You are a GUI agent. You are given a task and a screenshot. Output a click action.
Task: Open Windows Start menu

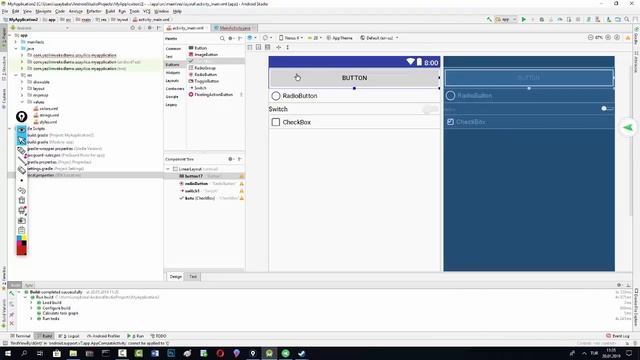tap(7, 353)
